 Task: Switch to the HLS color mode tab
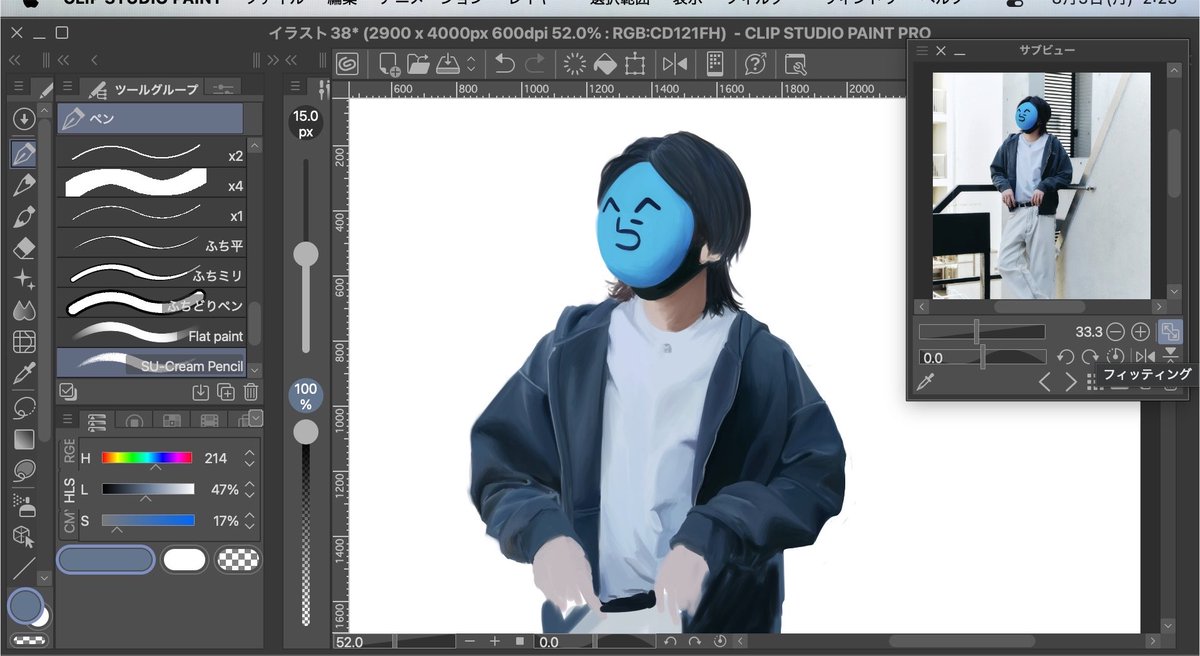(69, 490)
